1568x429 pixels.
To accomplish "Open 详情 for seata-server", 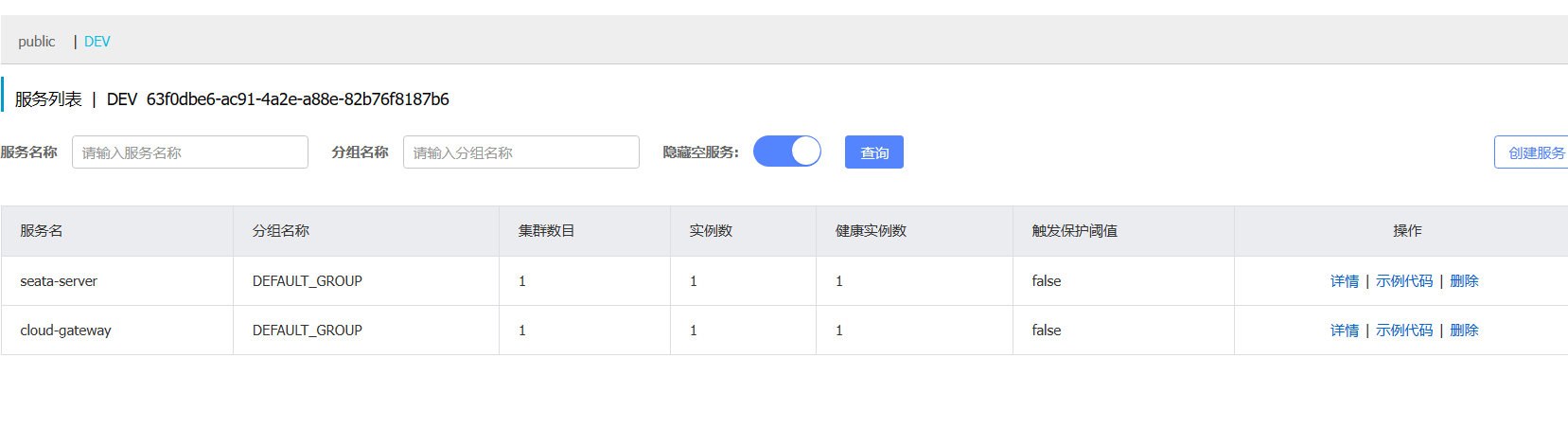I will [x=1345, y=281].
